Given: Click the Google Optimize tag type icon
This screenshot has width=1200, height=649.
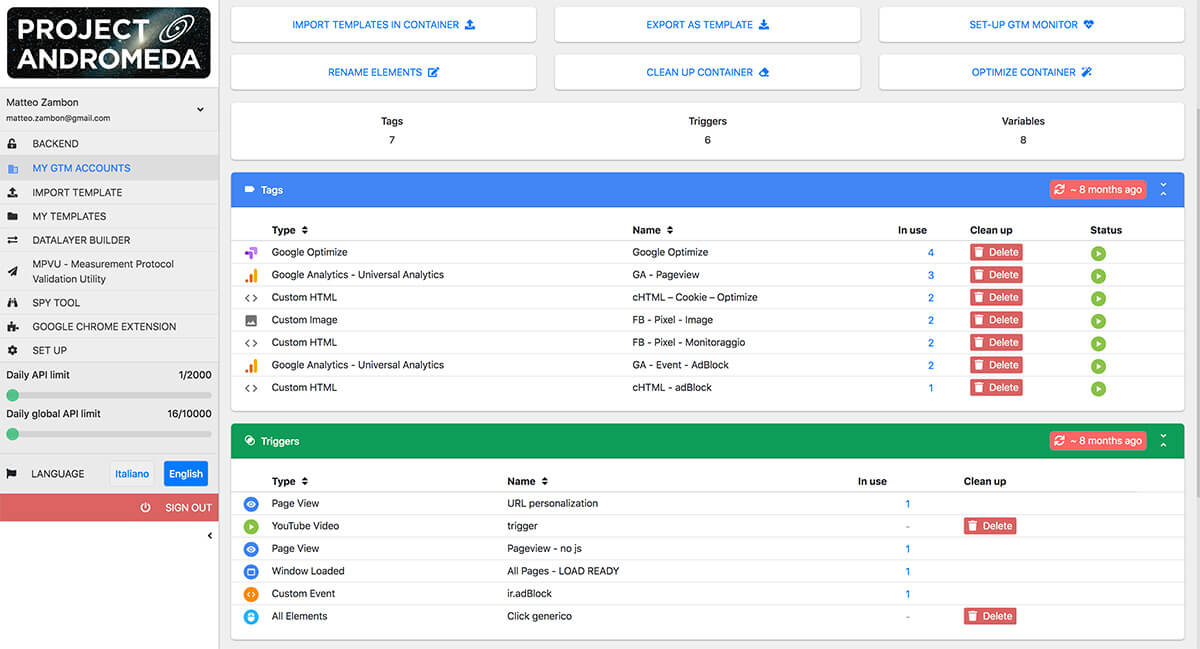Looking at the screenshot, I should pyautogui.click(x=251, y=253).
